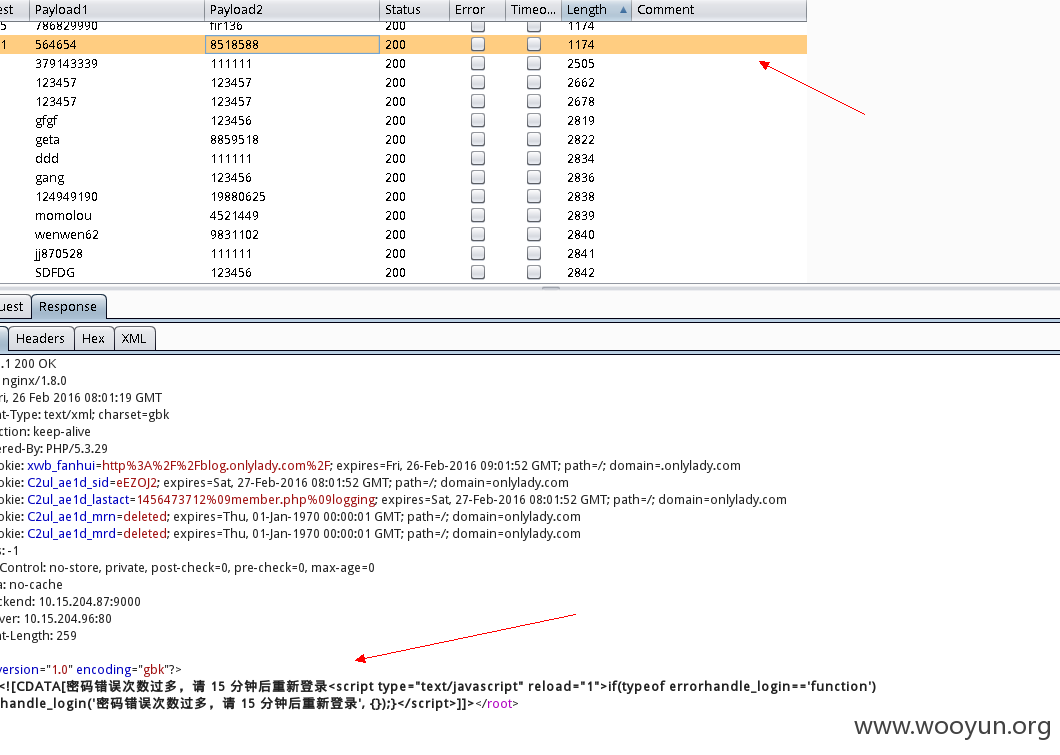Open the Headers view tab
The image size is (1060, 755).
40,338
